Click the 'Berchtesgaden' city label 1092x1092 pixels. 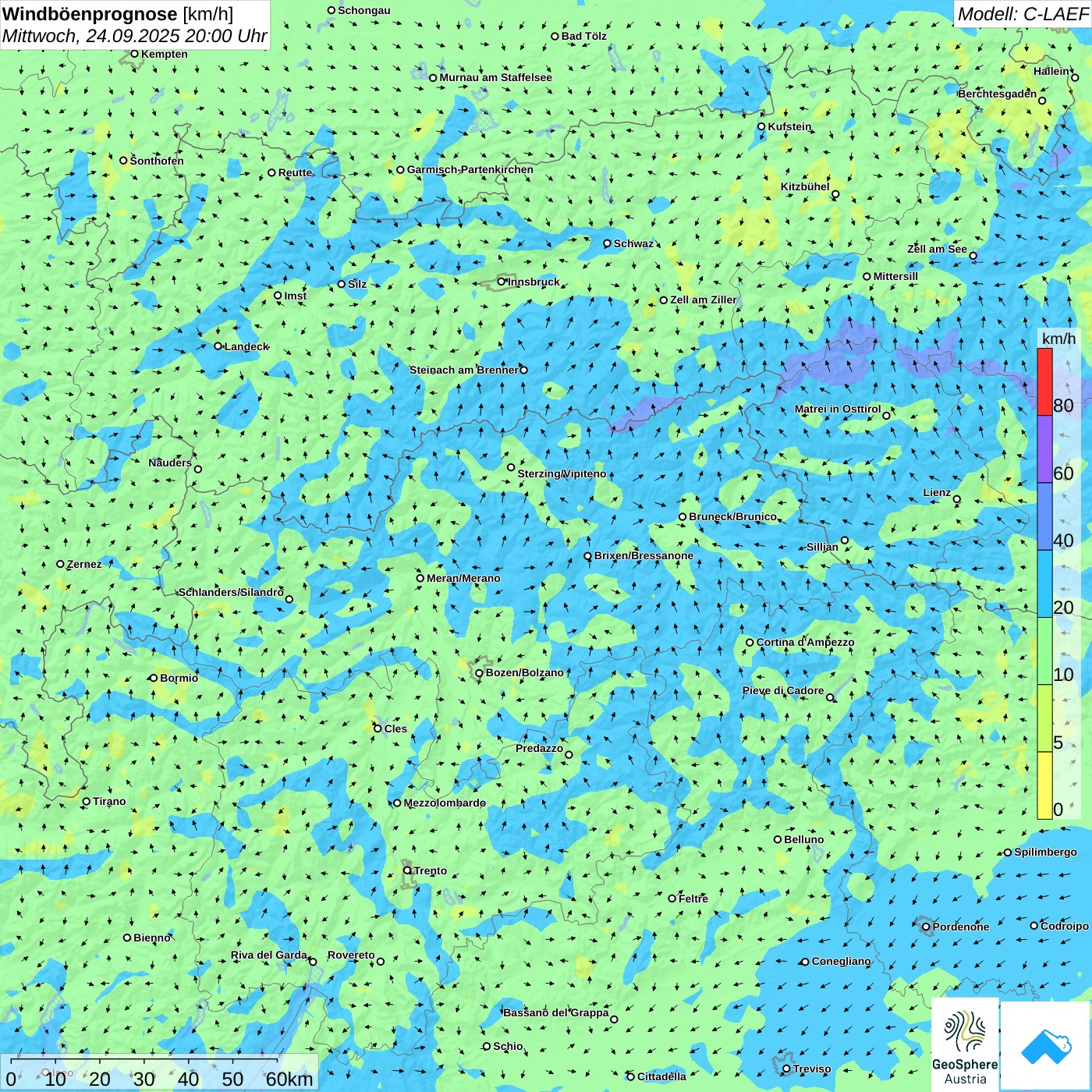point(997,94)
